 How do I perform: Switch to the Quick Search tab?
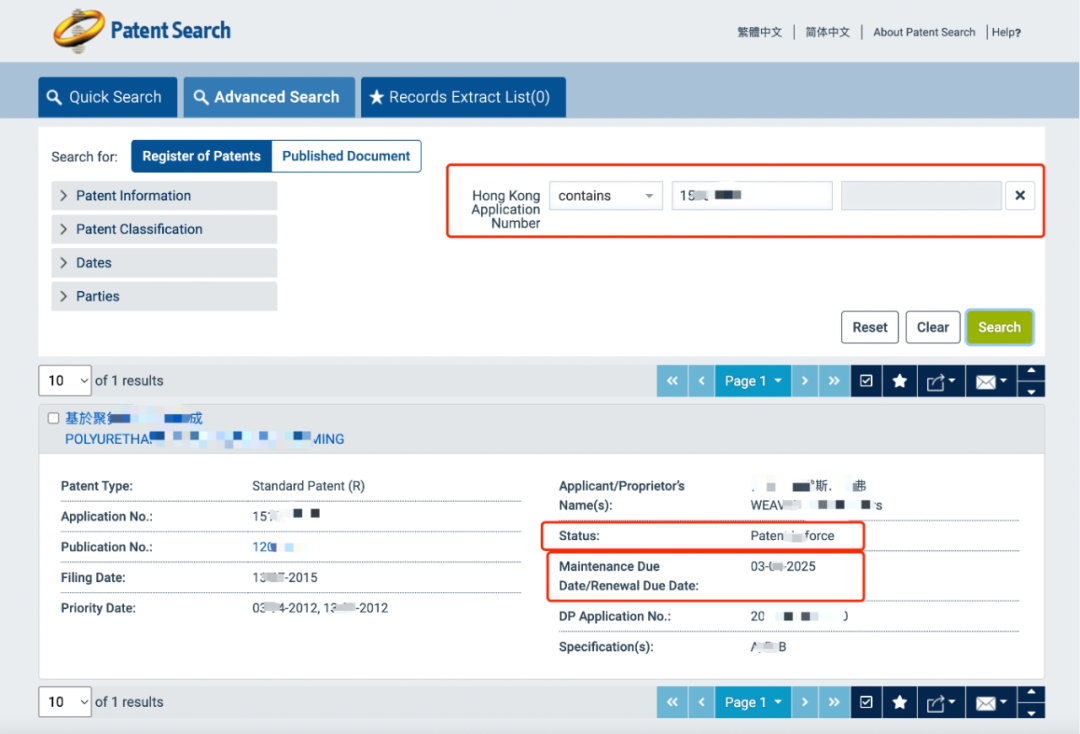pyautogui.click(x=107, y=97)
